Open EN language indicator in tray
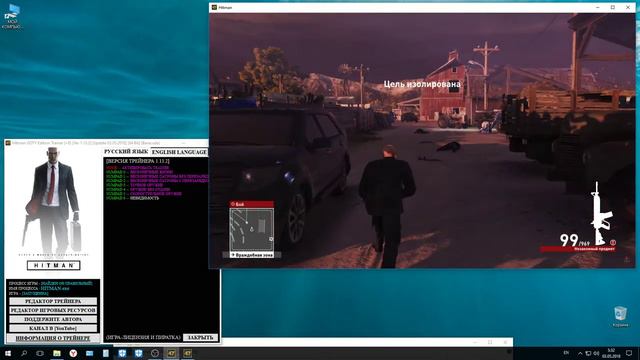Viewport: 640px width, 360px height. click(x=566, y=353)
